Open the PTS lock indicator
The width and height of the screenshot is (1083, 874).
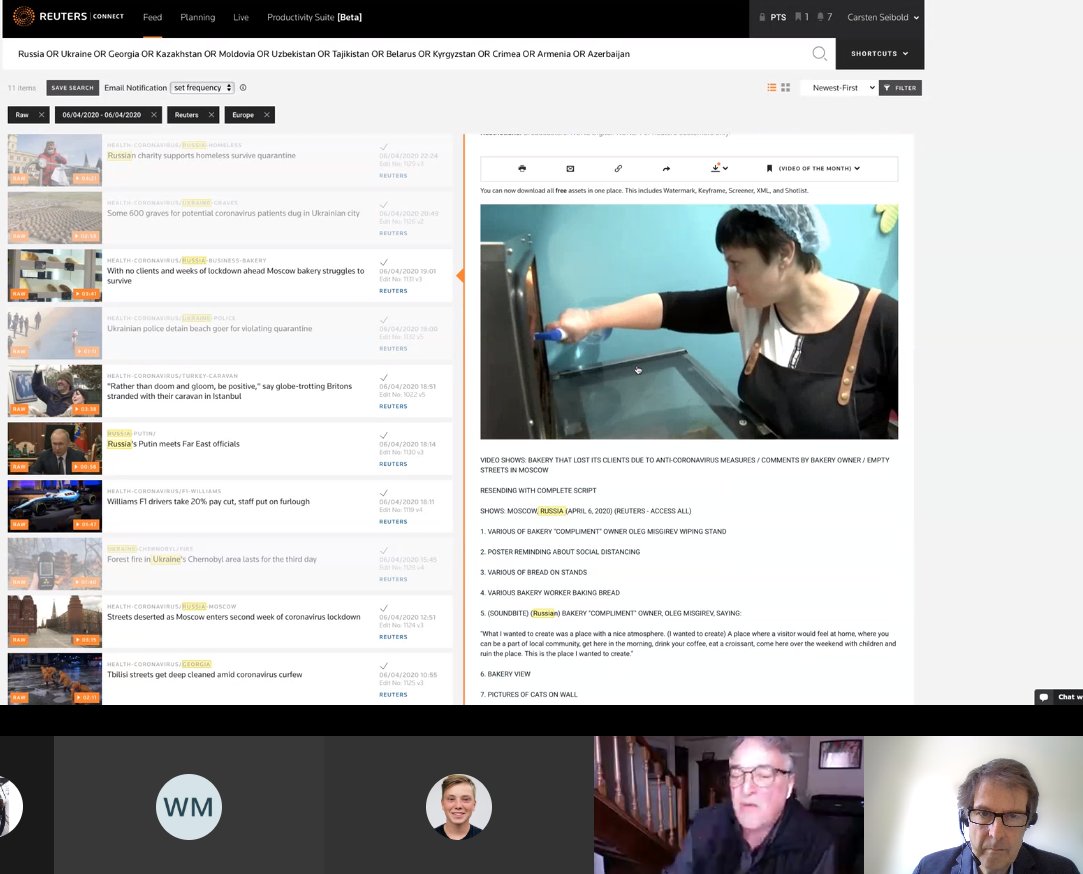tap(772, 17)
